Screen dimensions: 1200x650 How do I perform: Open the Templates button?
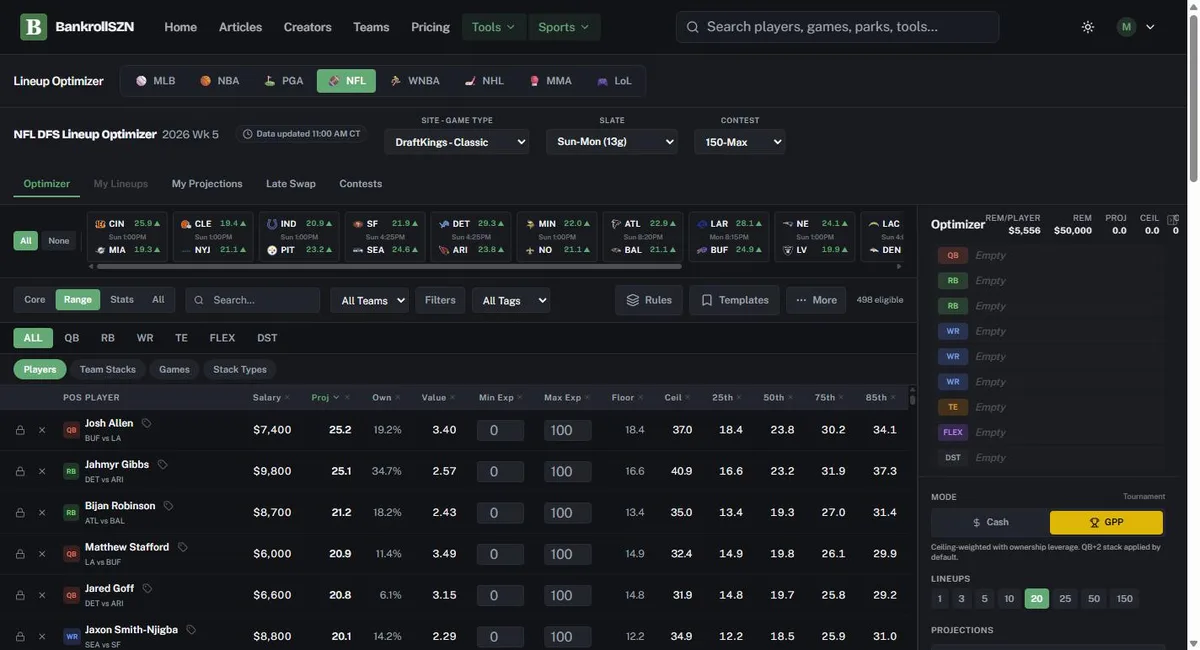[734, 300]
